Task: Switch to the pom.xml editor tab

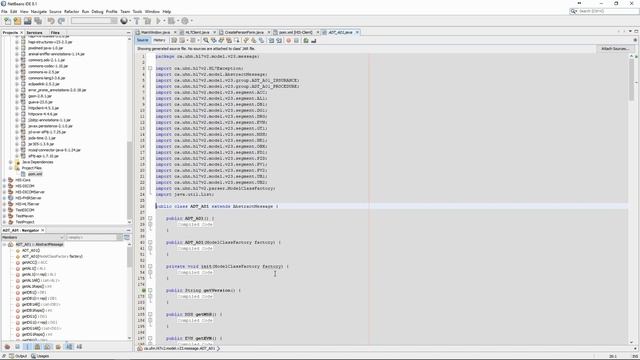Action: 296,32
